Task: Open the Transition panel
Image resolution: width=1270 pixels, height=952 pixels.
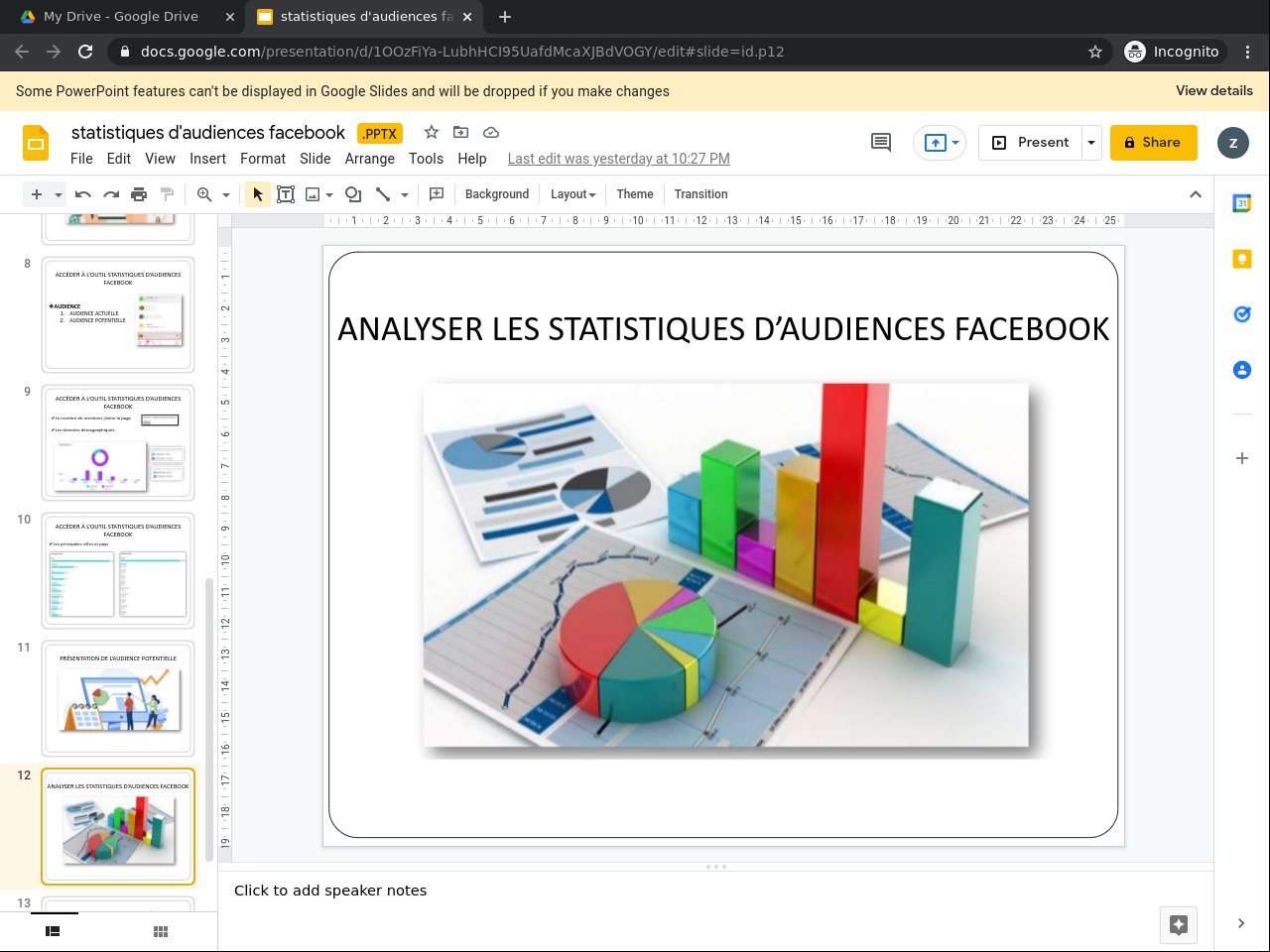Action: [x=700, y=194]
